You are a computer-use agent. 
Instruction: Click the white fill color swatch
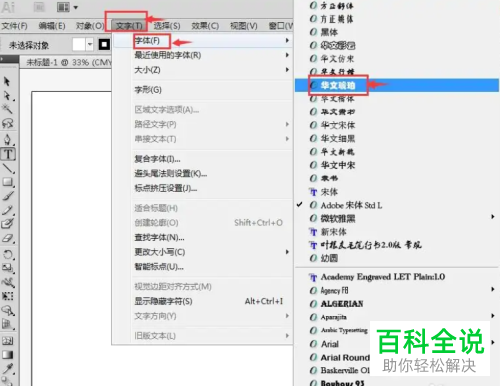79,44
